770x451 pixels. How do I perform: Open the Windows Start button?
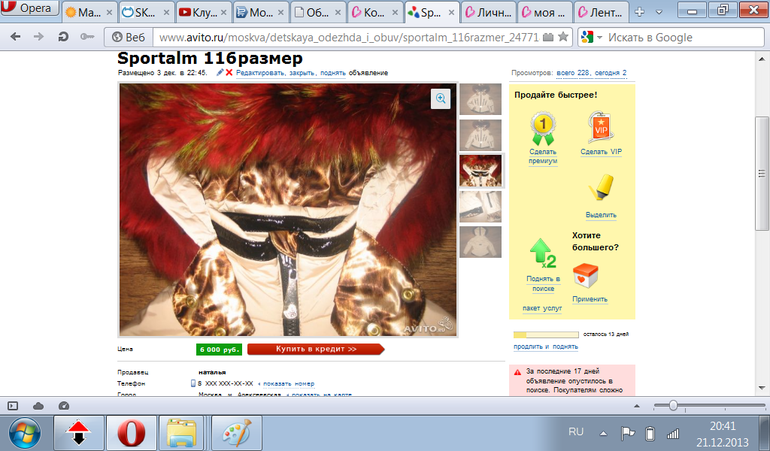click(24, 434)
